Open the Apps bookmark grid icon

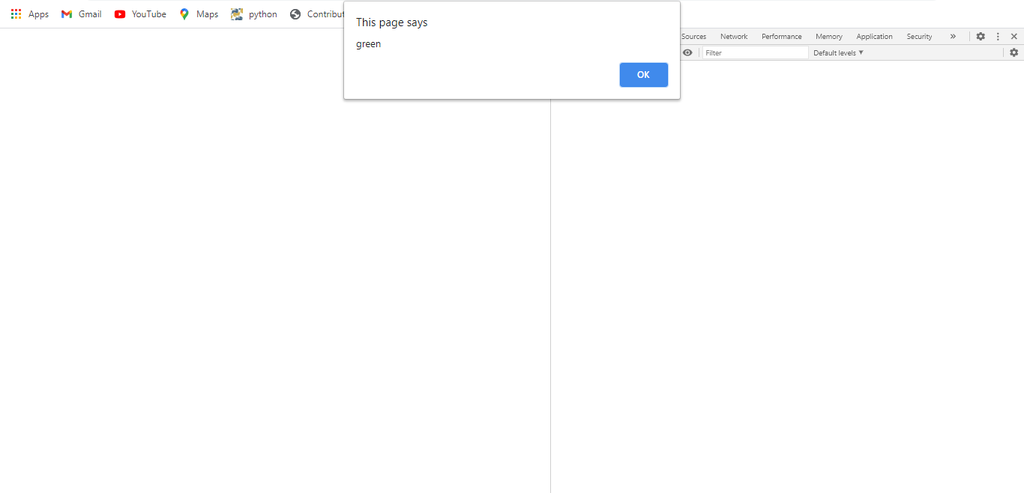16,14
